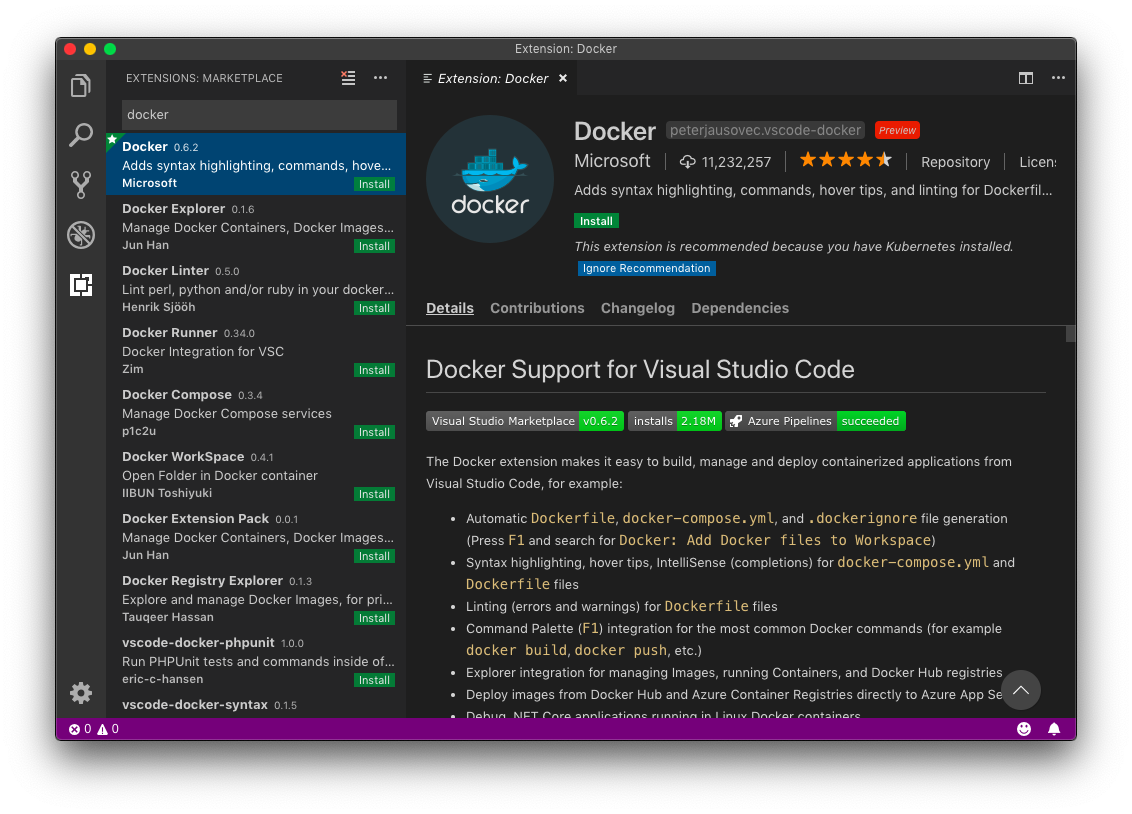Install Docker Explorer extension
The height and width of the screenshot is (814, 1132).
pyautogui.click(x=374, y=246)
